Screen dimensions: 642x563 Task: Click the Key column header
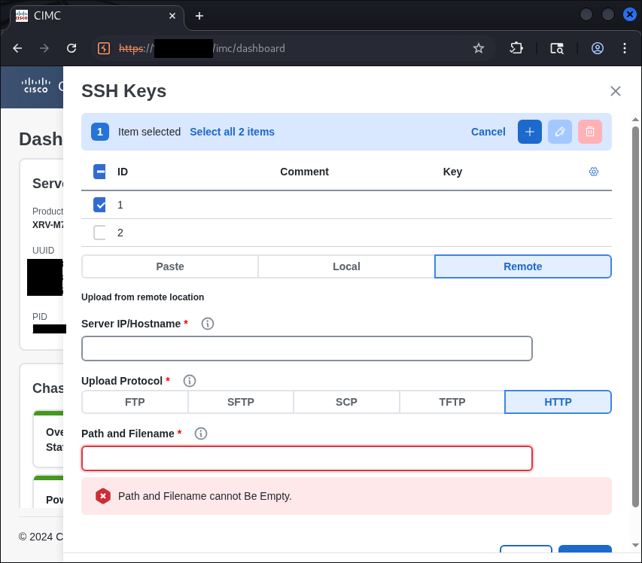[x=452, y=172]
